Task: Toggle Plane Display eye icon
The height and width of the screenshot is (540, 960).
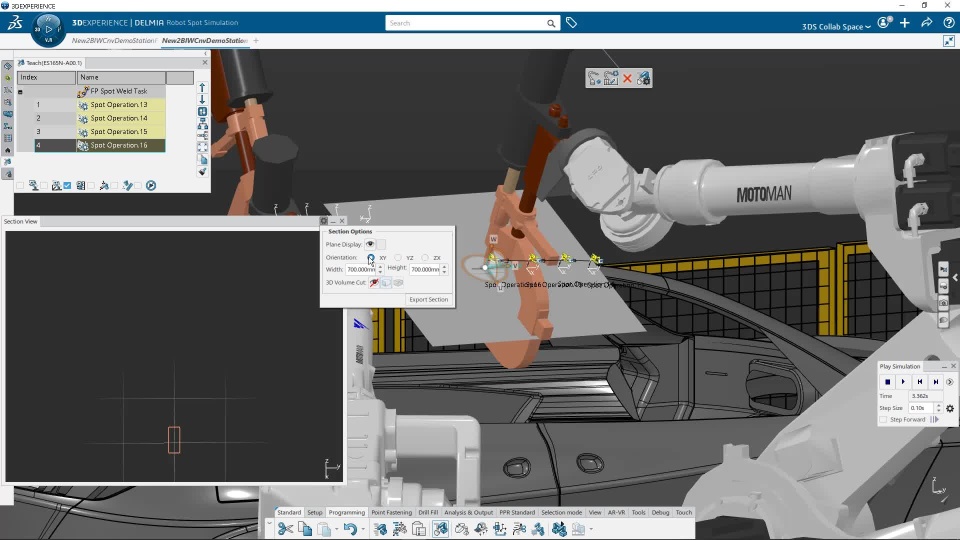Action: (x=370, y=244)
